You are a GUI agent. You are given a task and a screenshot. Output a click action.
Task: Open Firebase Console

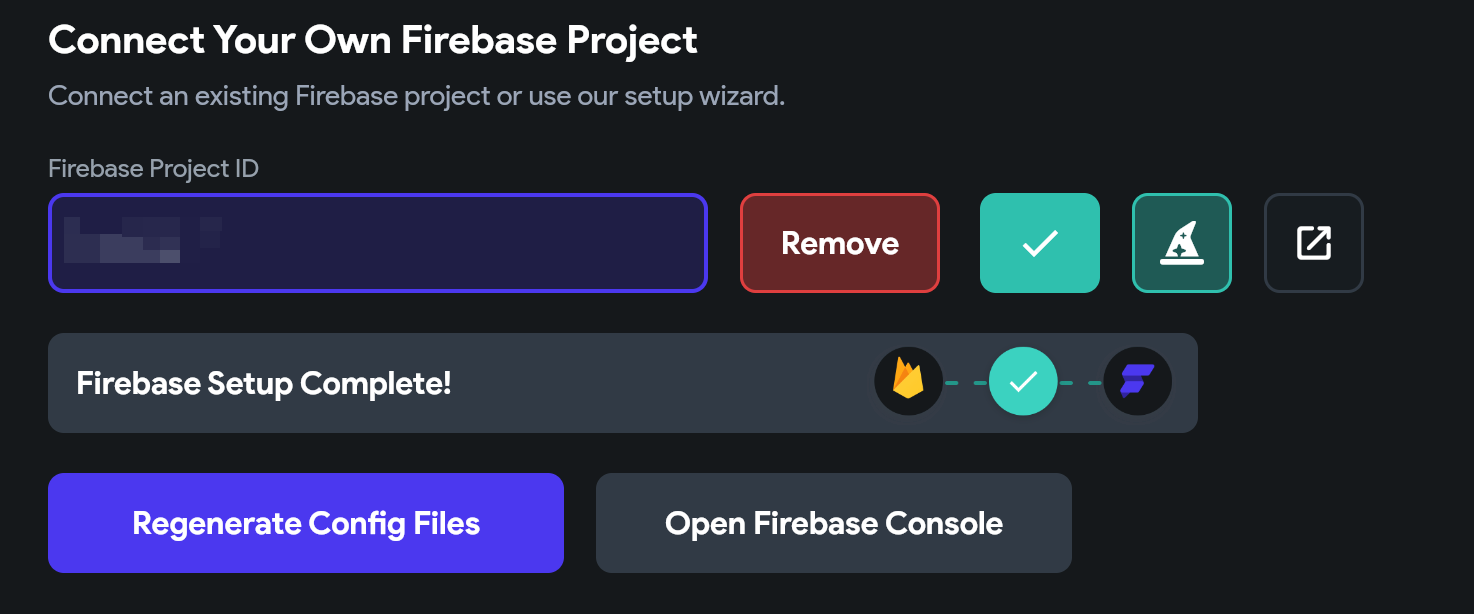[x=834, y=523]
